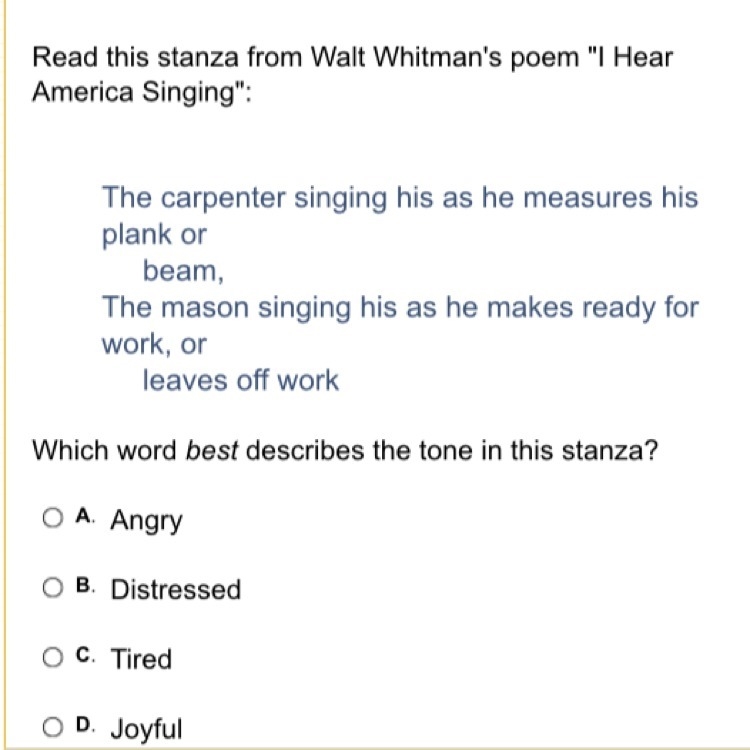Click the "America Singing" title text
Image resolution: width=750 pixels, height=750 pixels.
(142, 92)
